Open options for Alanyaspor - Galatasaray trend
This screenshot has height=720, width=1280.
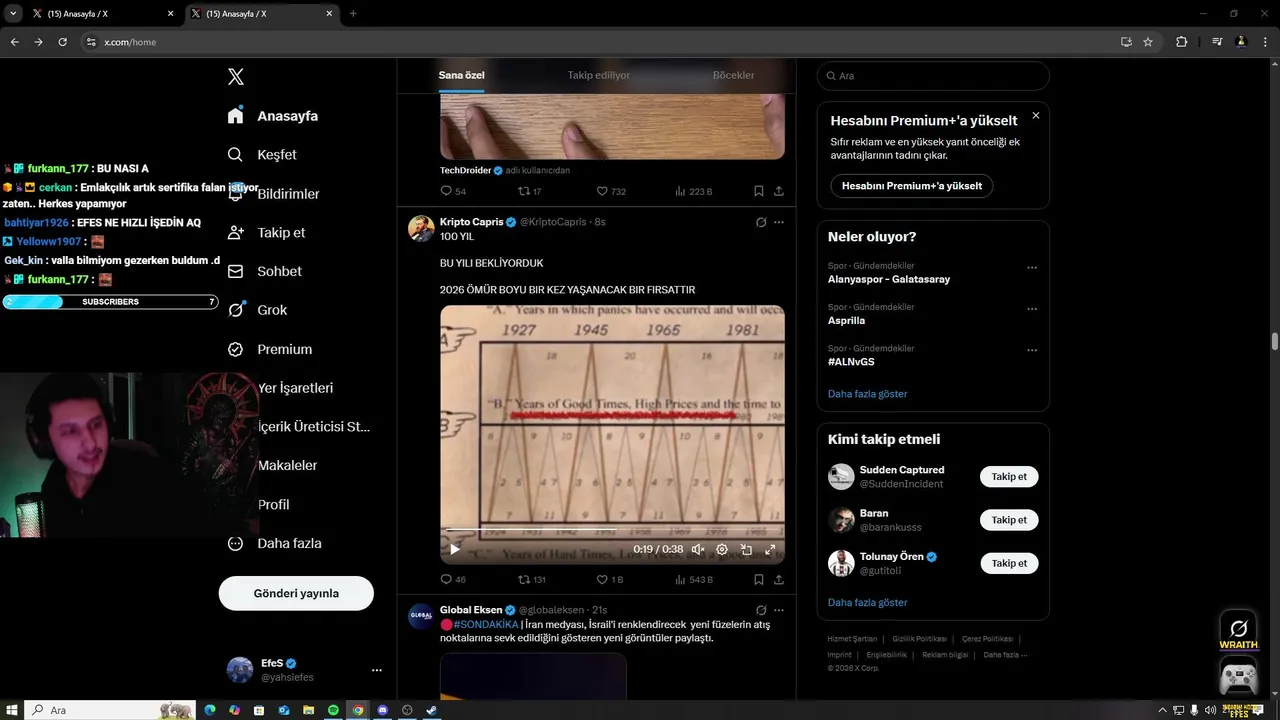[x=1032, y=268]
